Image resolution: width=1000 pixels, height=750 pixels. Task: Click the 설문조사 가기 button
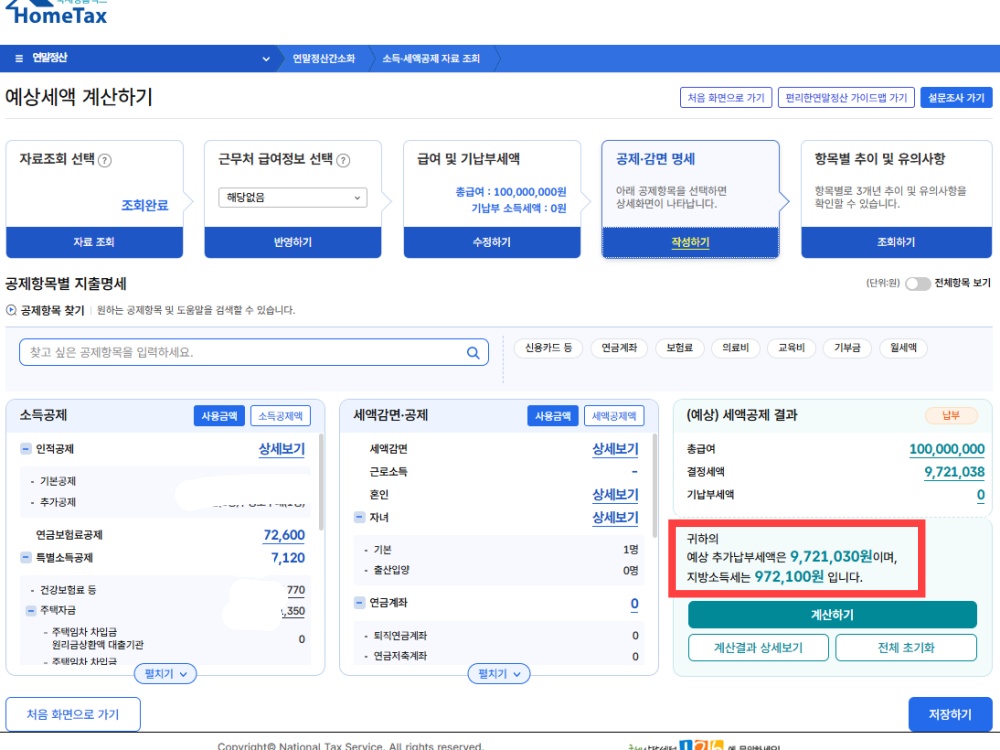click(x=956, y=98)
